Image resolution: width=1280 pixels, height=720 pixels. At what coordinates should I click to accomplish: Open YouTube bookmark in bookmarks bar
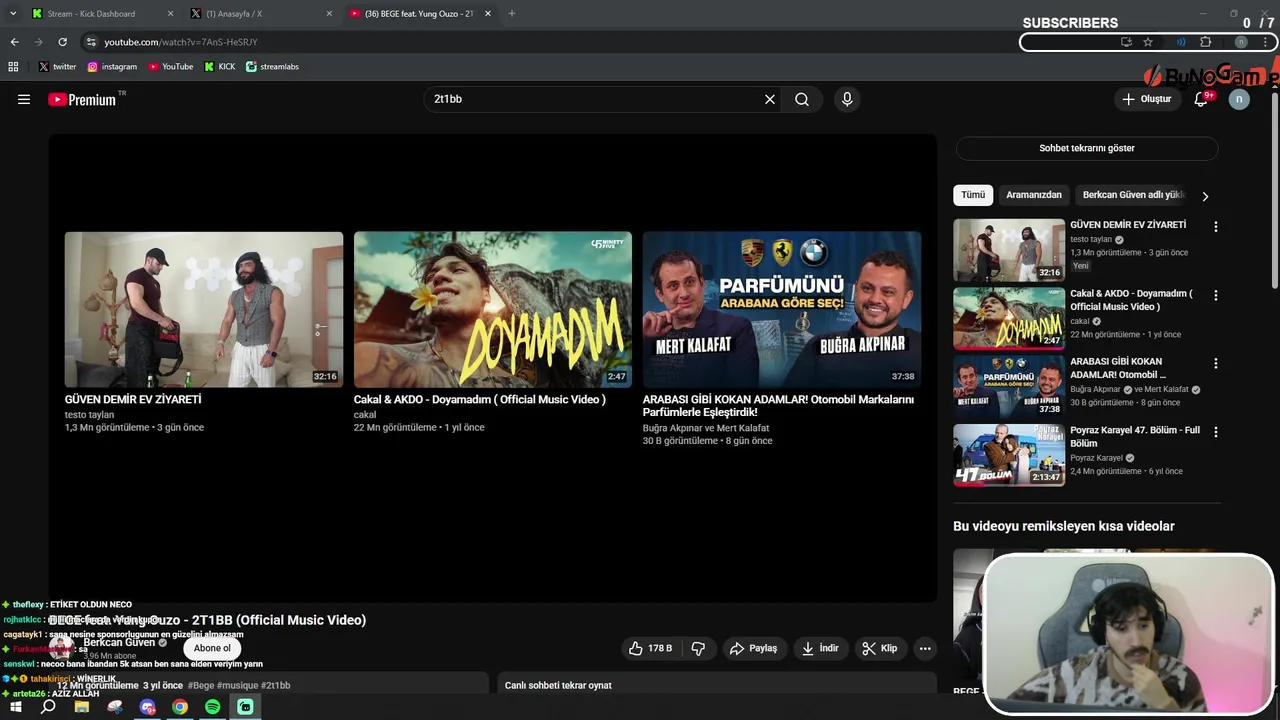pyautogui.click(x=171, y=67)
